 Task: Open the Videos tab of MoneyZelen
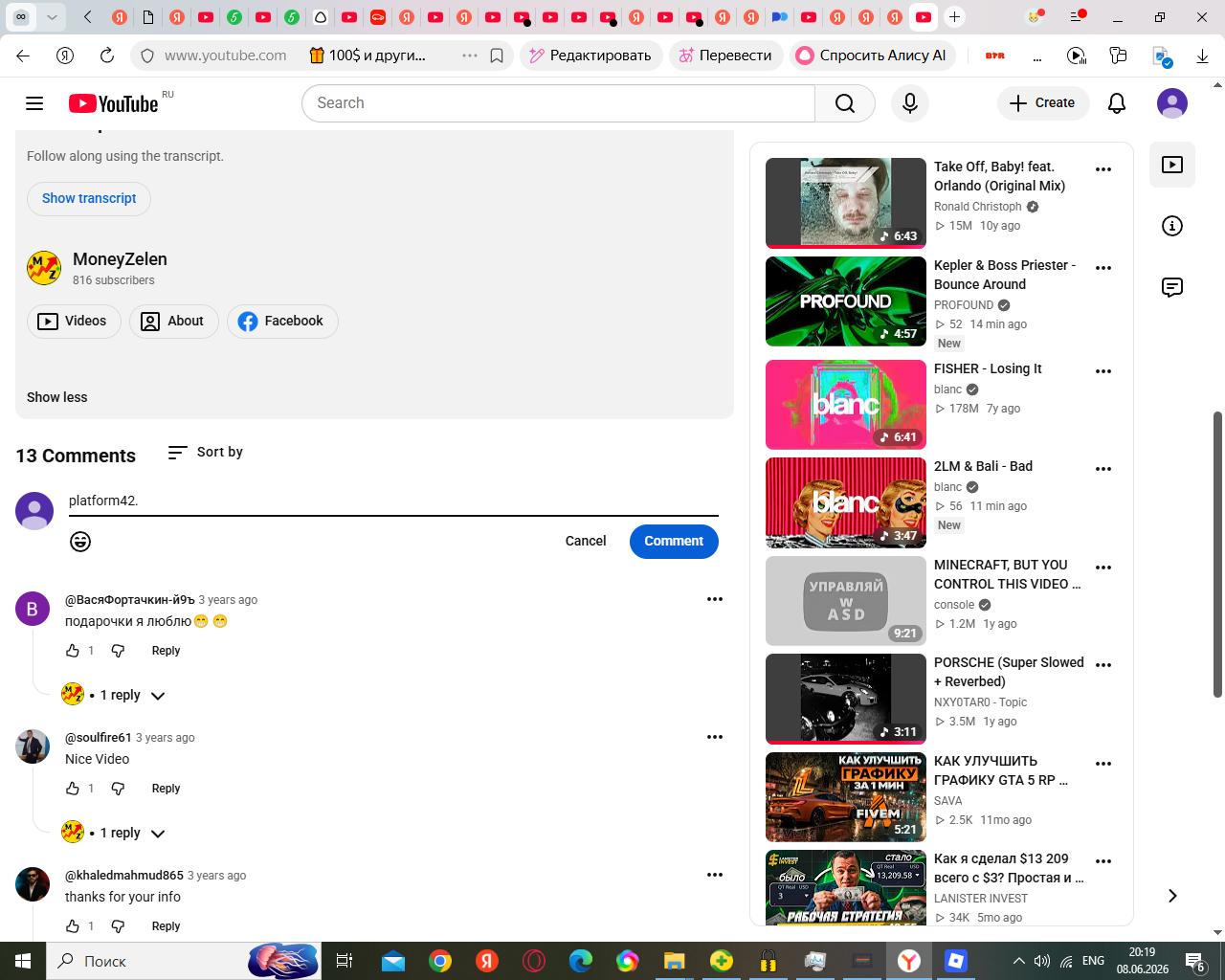click(74, 322)
